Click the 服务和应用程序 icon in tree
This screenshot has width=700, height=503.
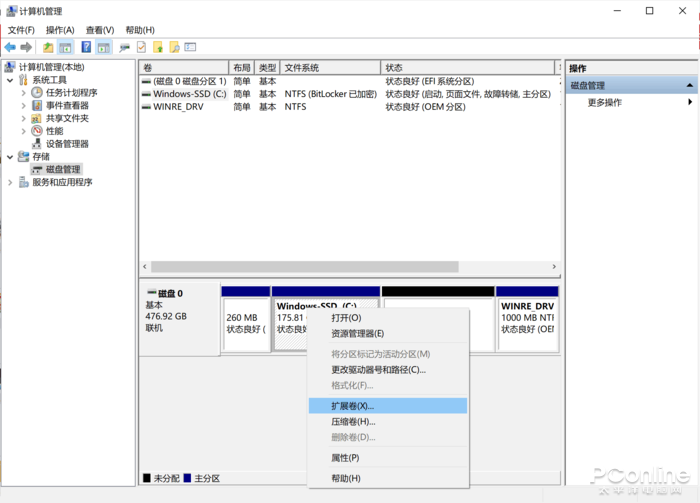click(24, 182)
